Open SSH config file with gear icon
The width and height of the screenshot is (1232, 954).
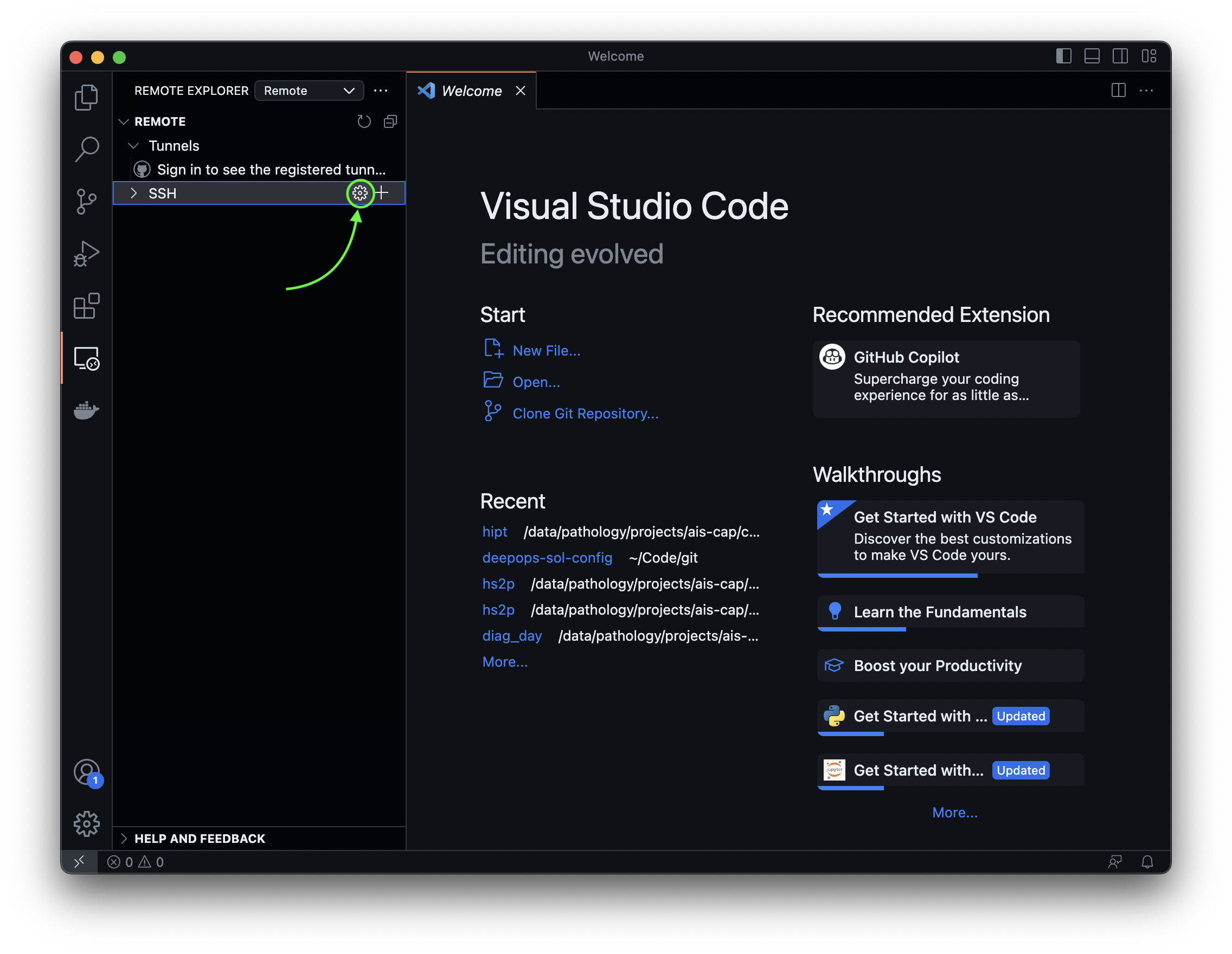click(x=360, y=194)
